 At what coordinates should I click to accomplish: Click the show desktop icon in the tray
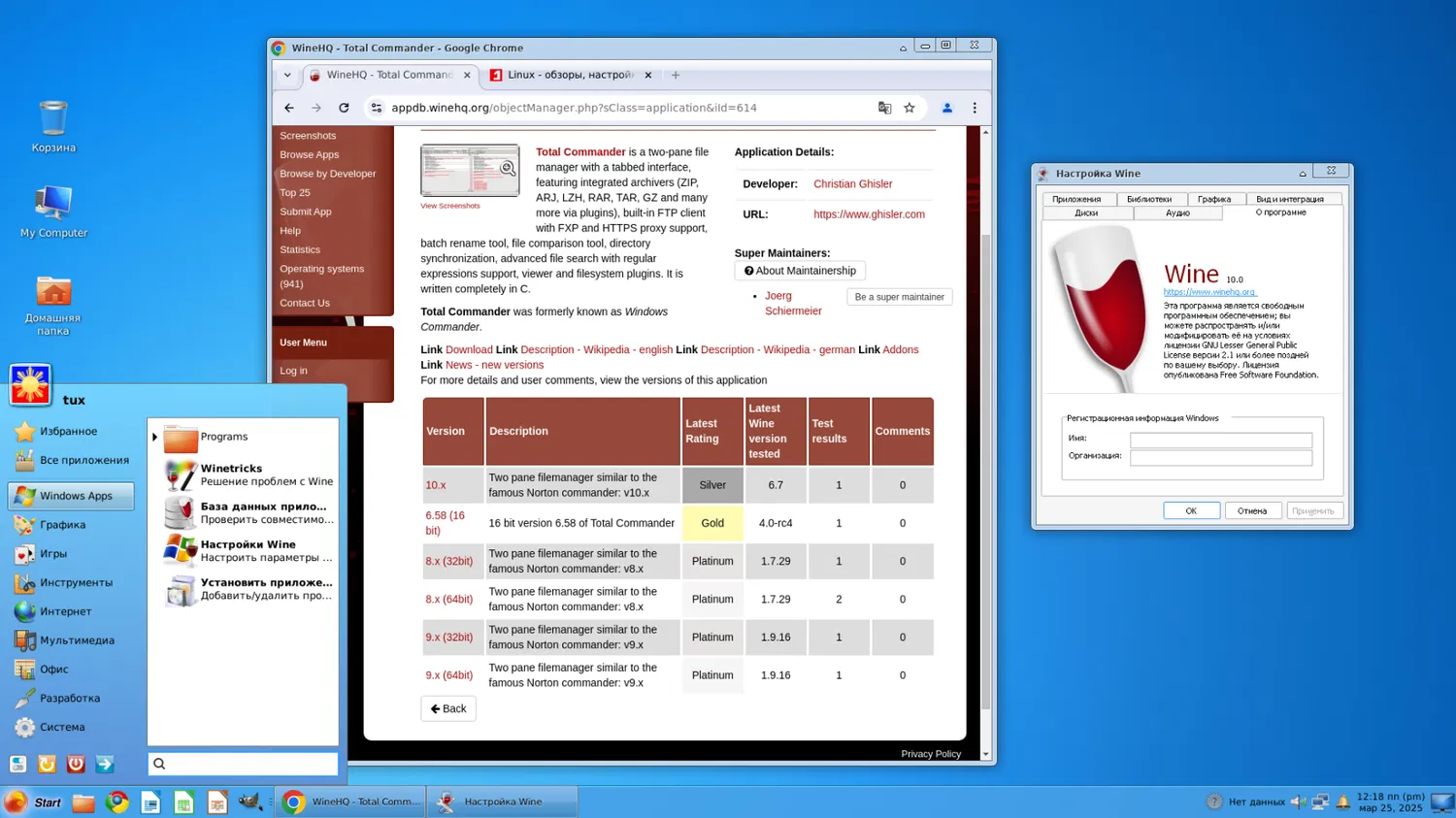(x=1442, y=802)
